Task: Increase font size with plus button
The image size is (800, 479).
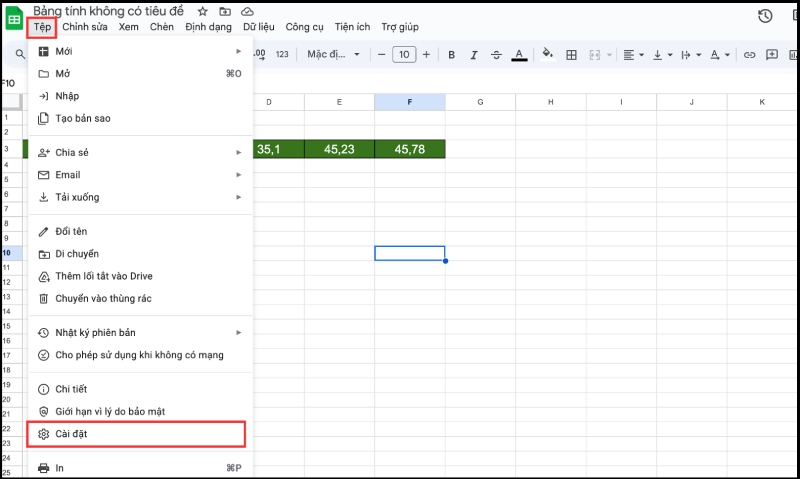Action: click(427, 54)
